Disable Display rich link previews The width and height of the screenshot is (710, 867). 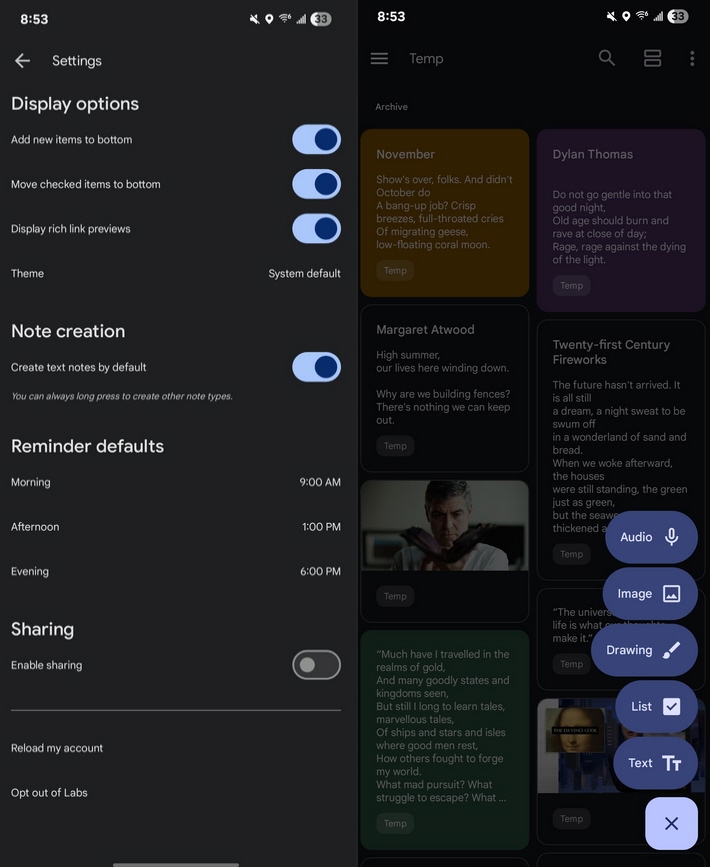click(x=316, y=229)
